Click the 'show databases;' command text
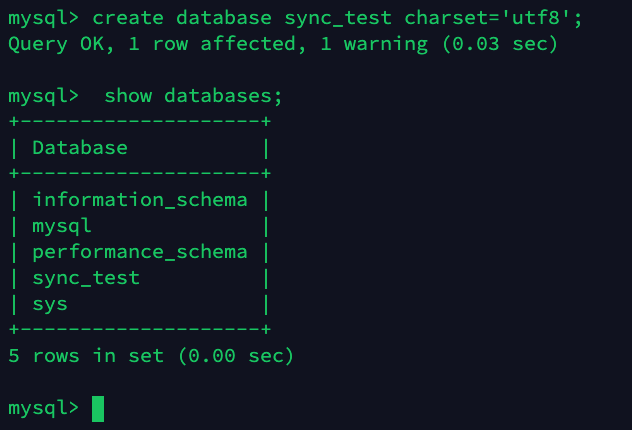632x430 pixels. [x=193, y=96]
